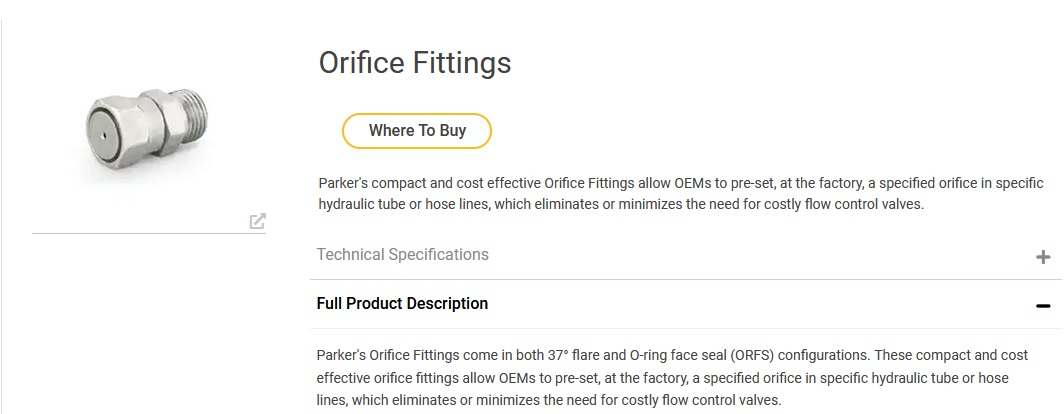Screen dimensions: 1064x414
Task: Click the paragraph mentioning 37° flare and ORFS
Action: (672, 377)
